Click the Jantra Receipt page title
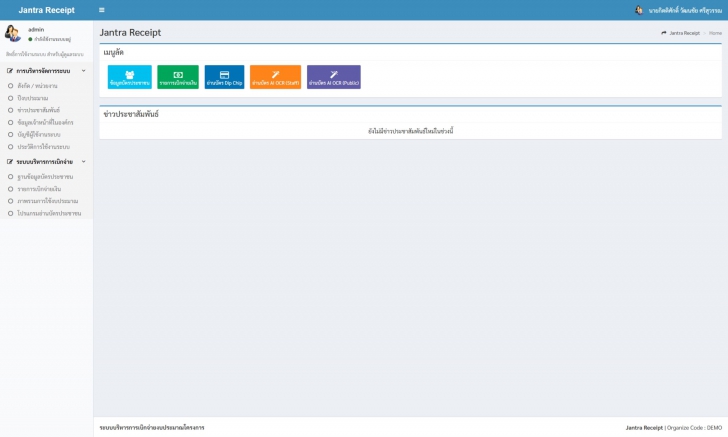The image size is (728, 437). click(x=130, y=33)
